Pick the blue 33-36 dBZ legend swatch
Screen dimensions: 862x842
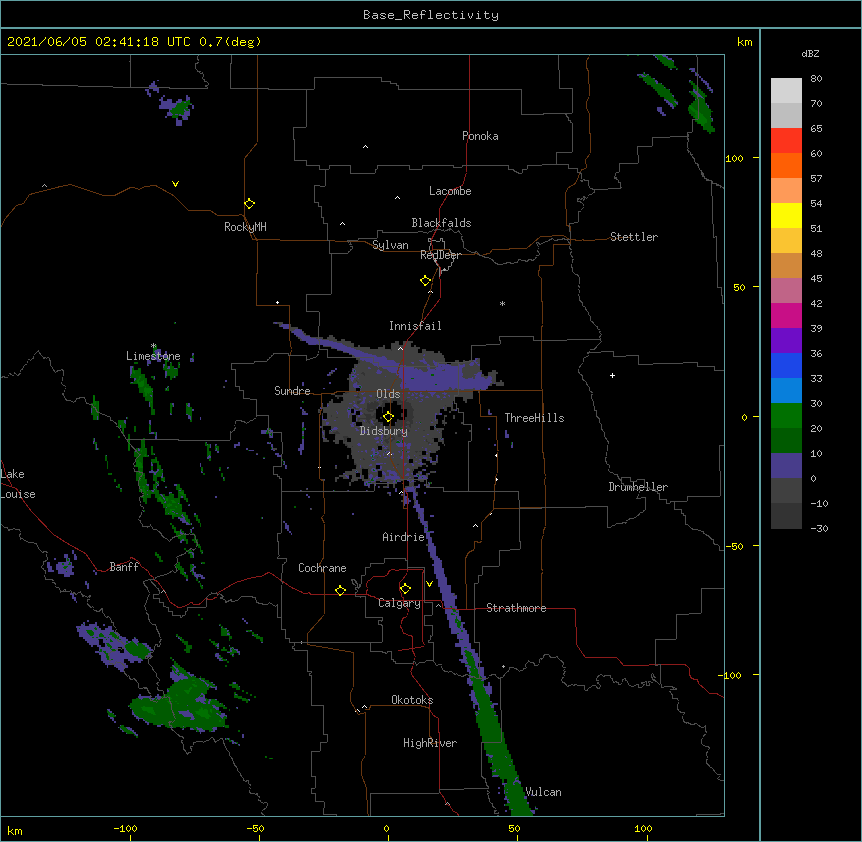click(786, 365)
